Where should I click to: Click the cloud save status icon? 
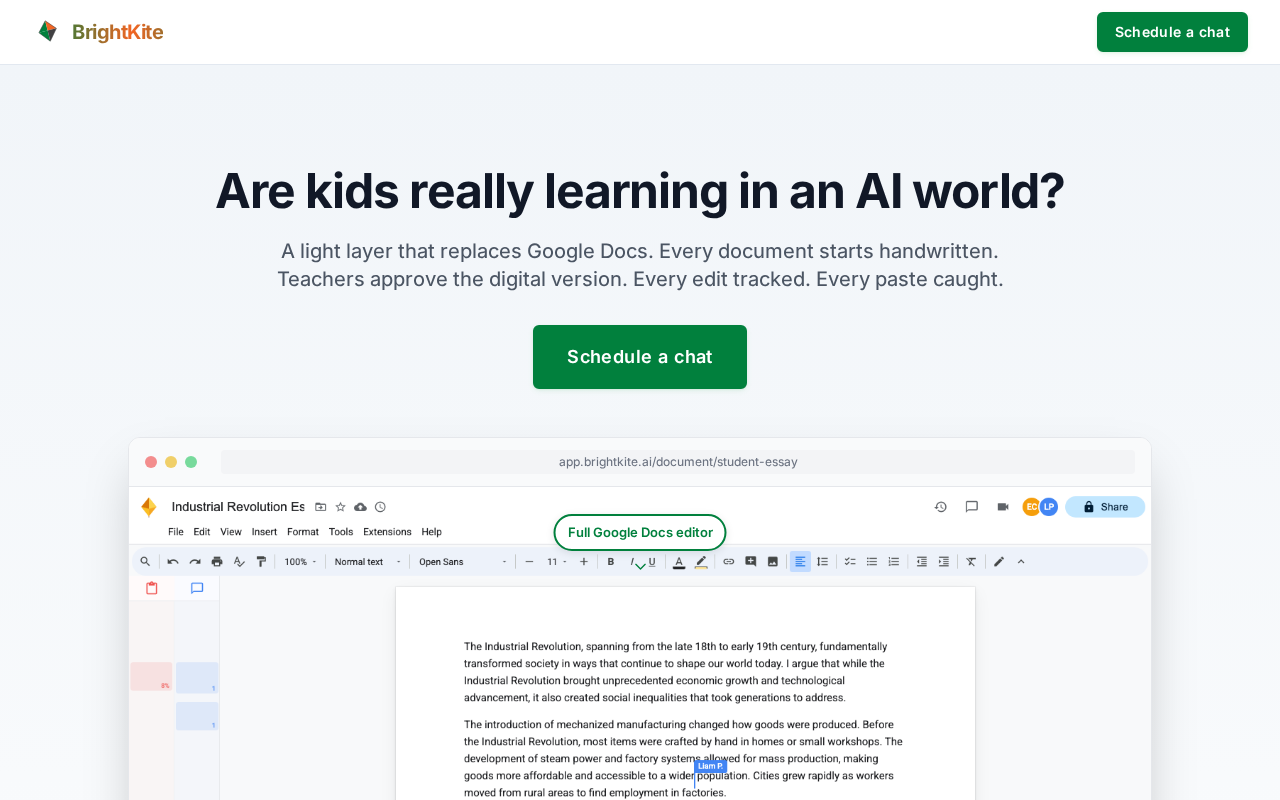coord(360,507)
